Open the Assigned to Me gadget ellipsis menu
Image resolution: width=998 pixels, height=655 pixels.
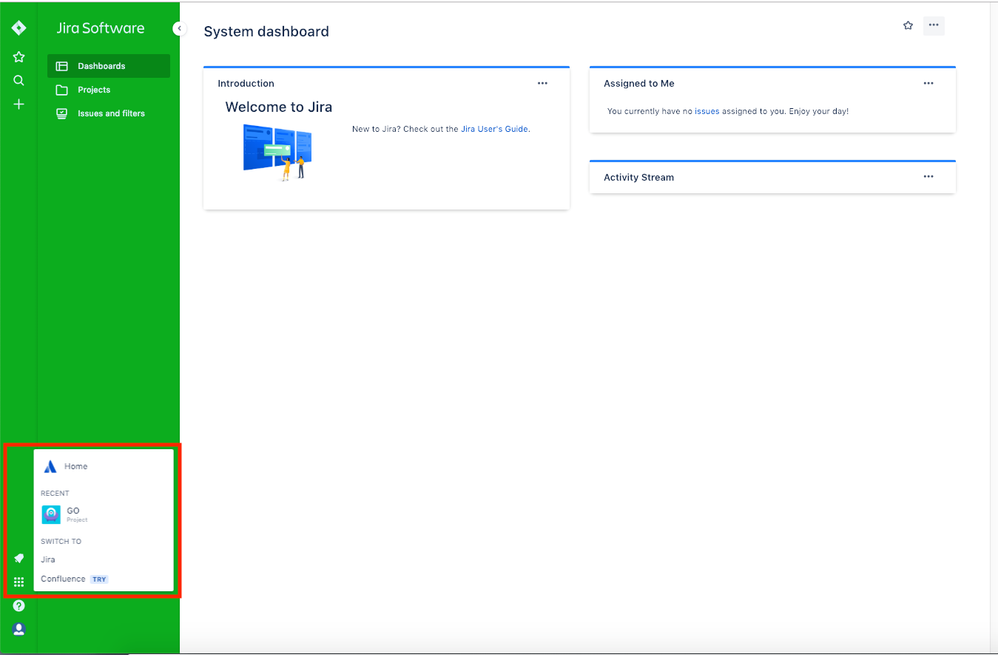pyautogui.click(x=929, y=83)
